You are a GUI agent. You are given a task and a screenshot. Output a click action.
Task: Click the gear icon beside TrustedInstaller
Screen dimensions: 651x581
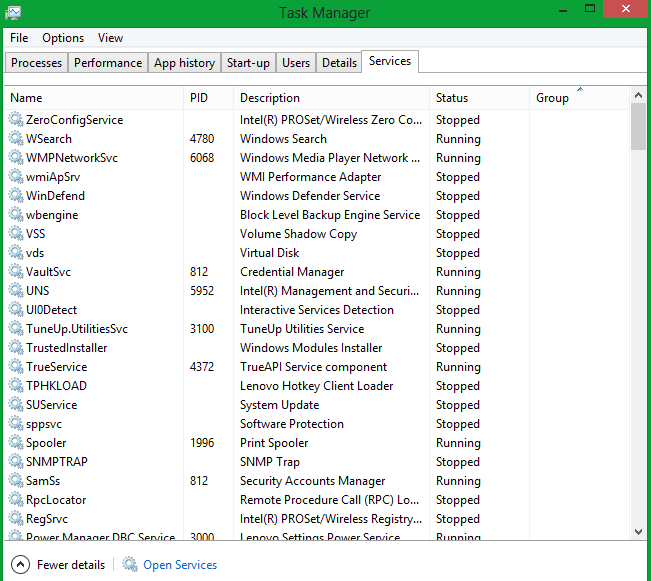[16, 347]
